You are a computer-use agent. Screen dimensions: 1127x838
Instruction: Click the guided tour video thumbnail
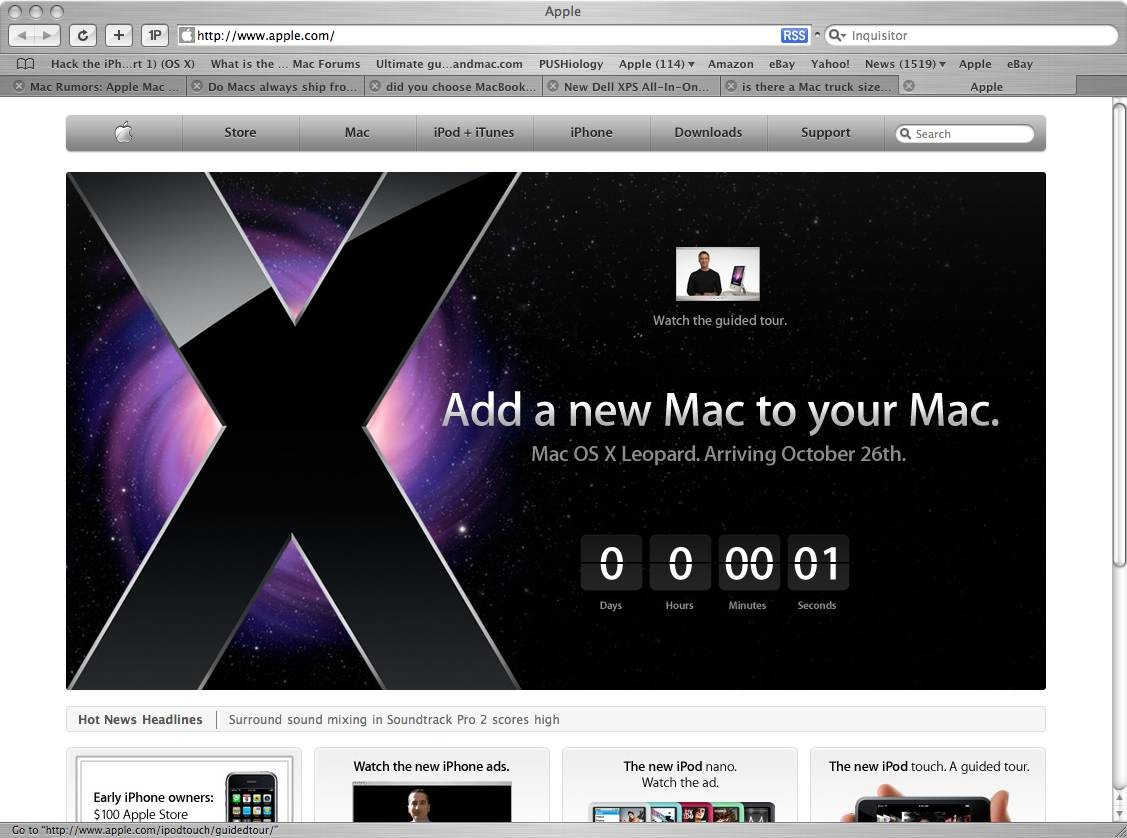click(x=718, y=274)
